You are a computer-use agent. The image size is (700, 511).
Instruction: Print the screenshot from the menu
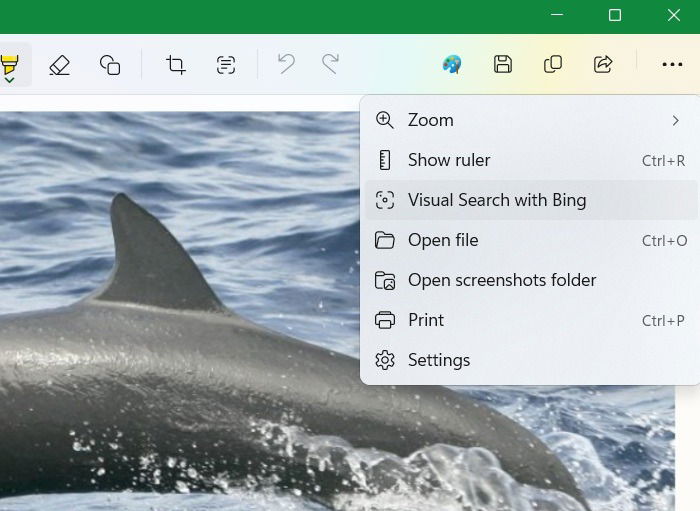pyautogui.click(x=530, y=320)
